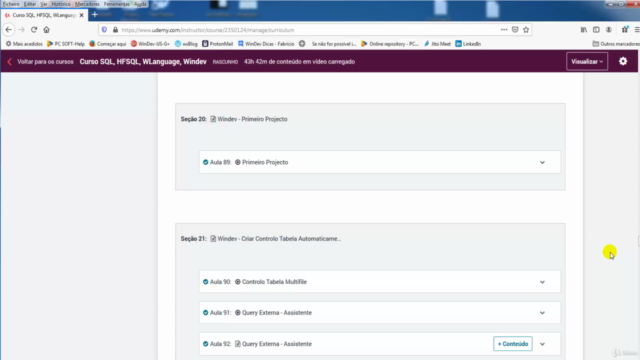Click the video icon on Aula 91

(x=238, y=313)
